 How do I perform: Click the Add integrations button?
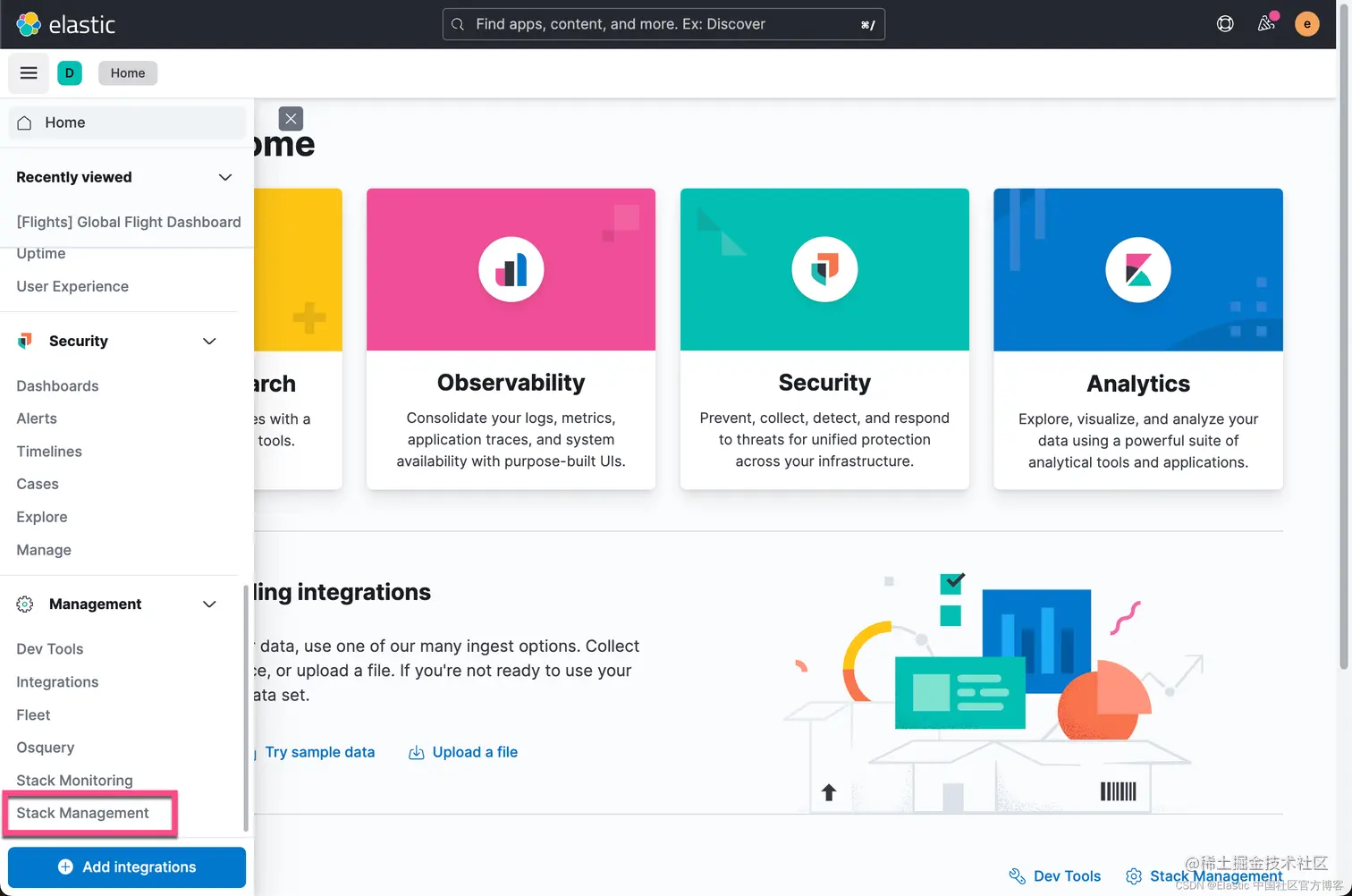127,867
